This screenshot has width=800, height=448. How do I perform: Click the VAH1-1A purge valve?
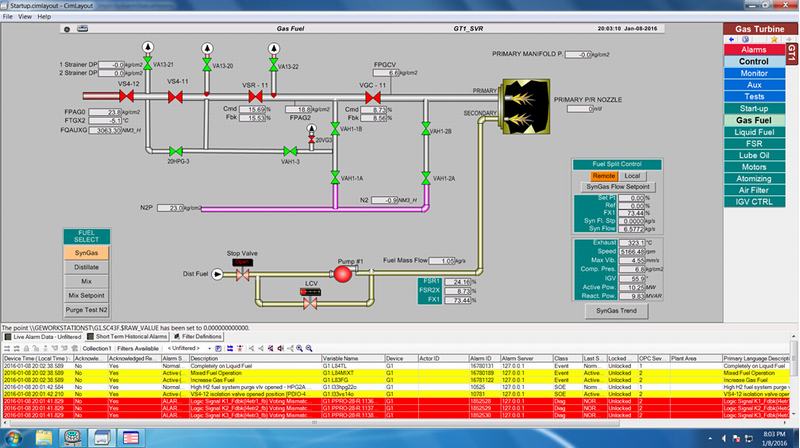point(335,178)
